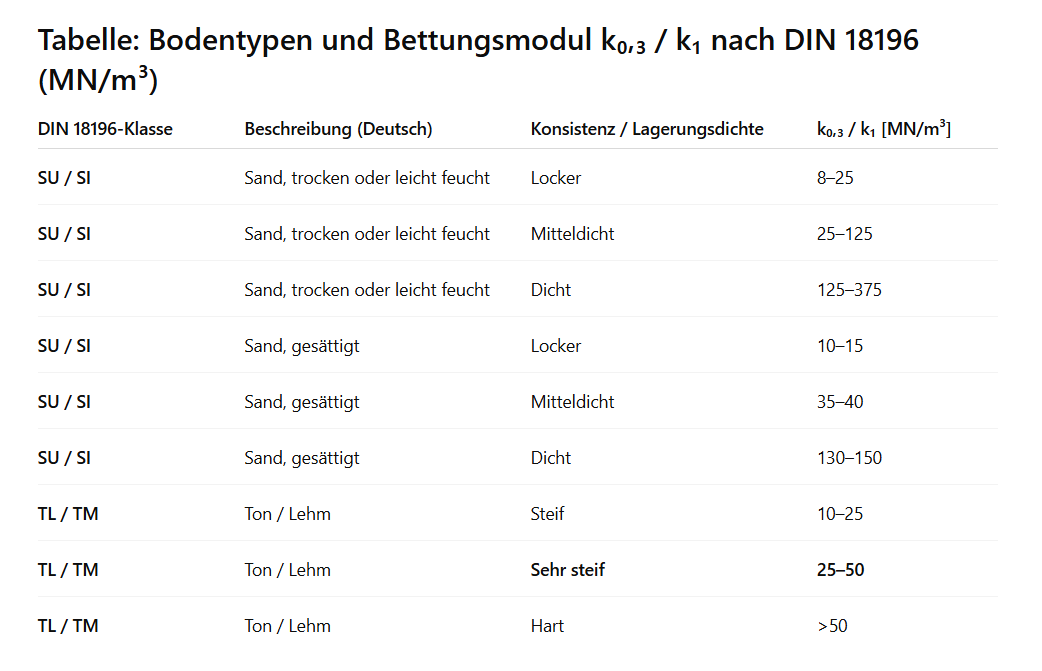Select the "DIN 18196-Klasse" column header

[105, 129]
